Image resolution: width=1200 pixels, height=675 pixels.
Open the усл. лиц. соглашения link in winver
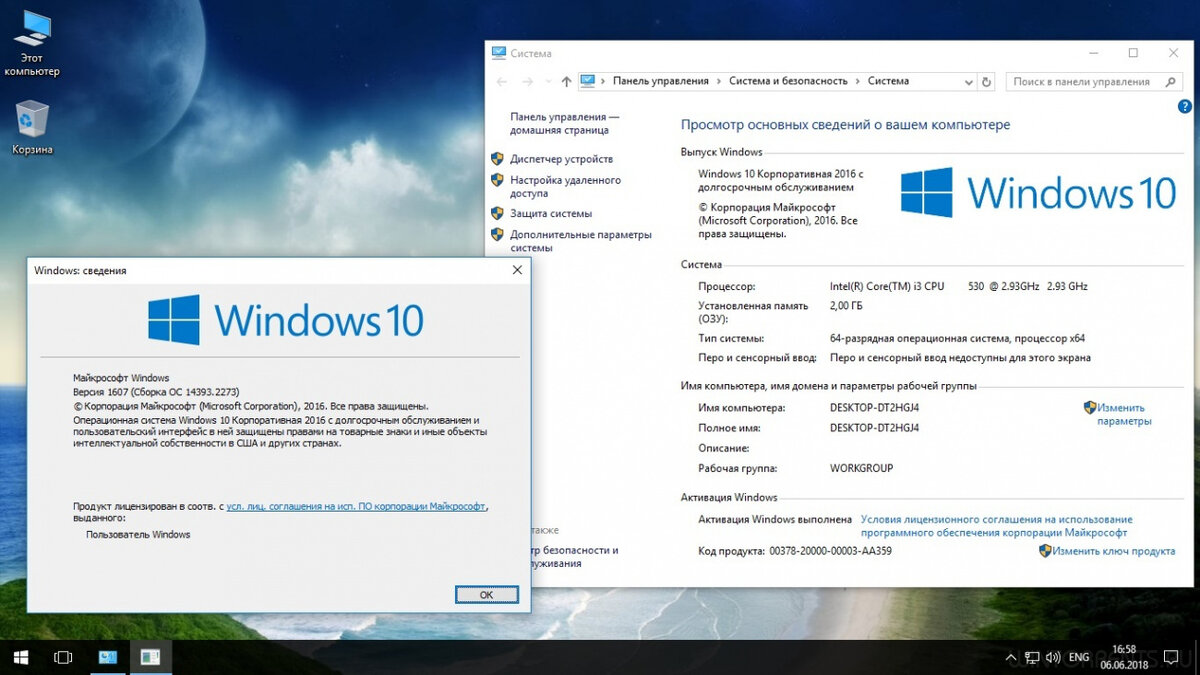tap(356, 507)
